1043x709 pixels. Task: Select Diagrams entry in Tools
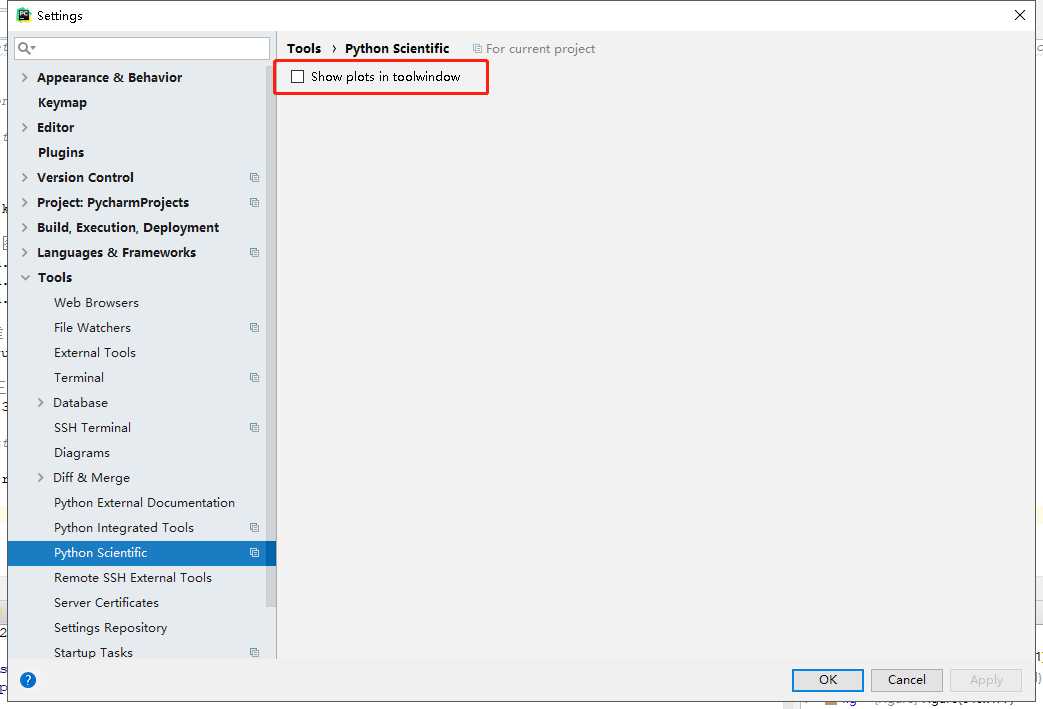pyautogui.click(x=82, y=453)
